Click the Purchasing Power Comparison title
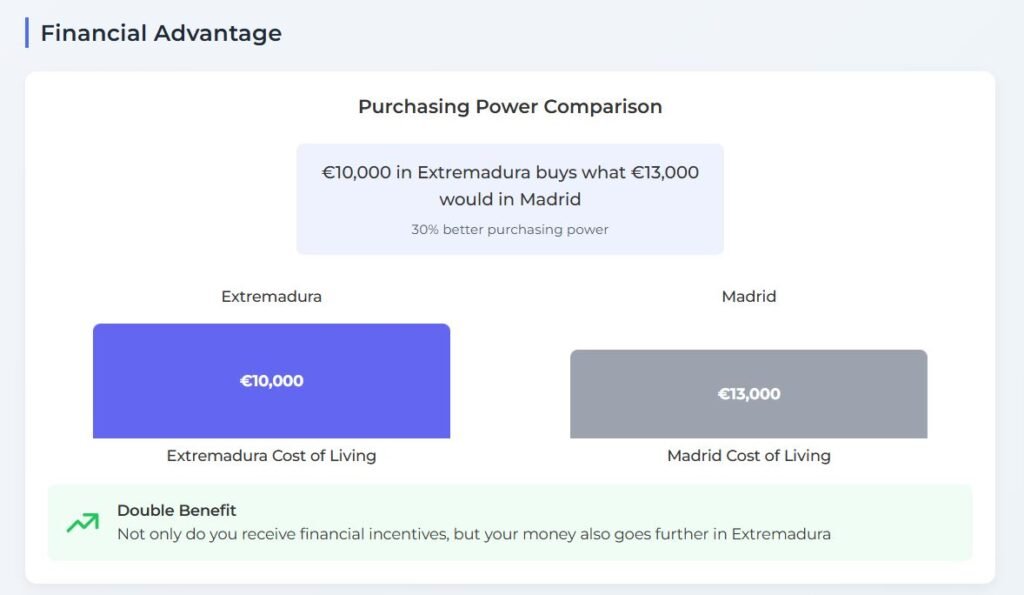This screenshot has height=595, width=1024. coord(510,106)
